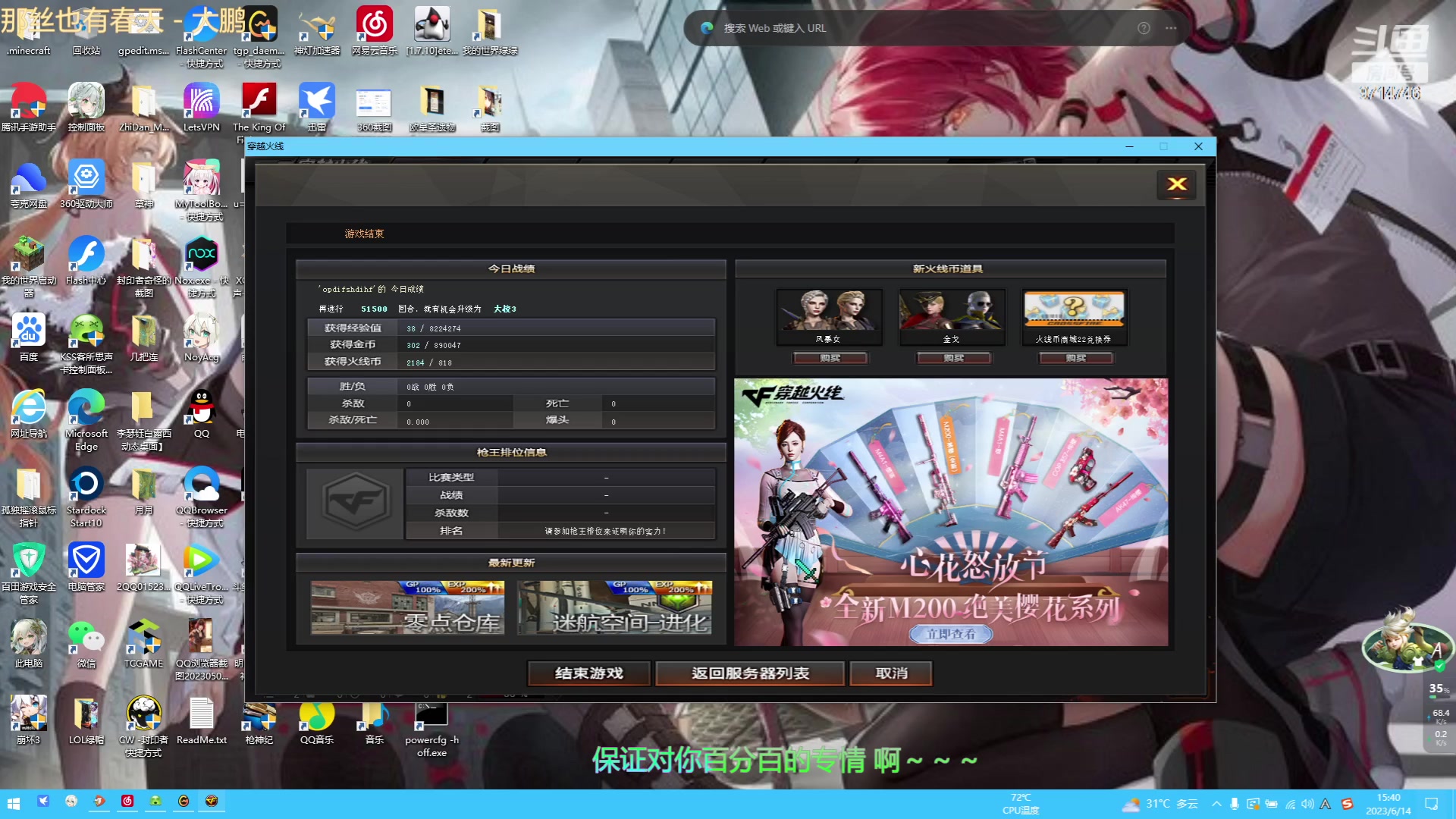The height and width of the screenshot is (819, 1456).
Task: Click the Sogou input method tray icon
Action: (x=1348, y=804)
